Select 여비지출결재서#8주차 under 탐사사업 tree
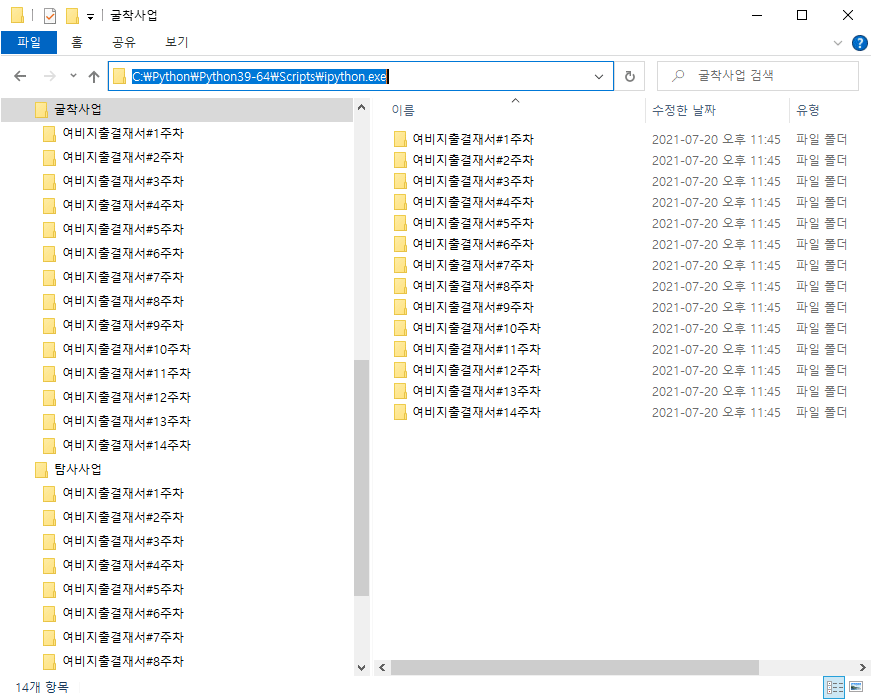Image resolution: width=872 pixels, height=700 pixels. pyautogui.click(x=123, y=661)
